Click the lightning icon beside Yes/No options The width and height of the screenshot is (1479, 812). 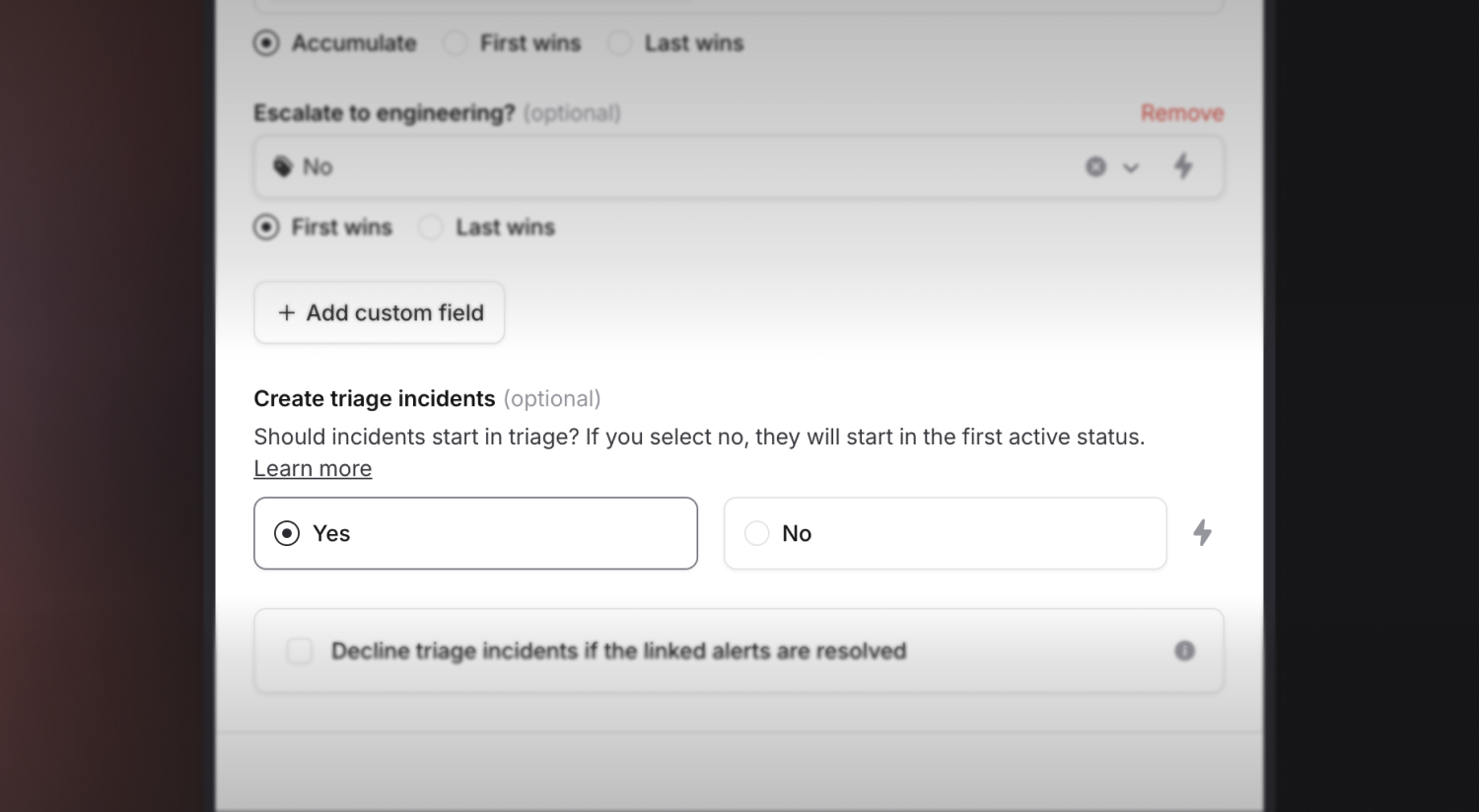point(1202,533)
